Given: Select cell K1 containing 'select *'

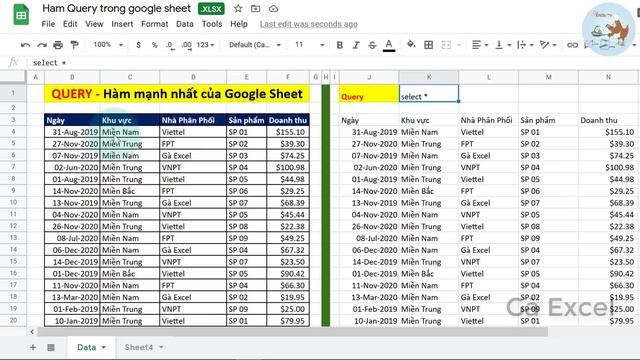Looking at the screenshot, I should 429,93.
